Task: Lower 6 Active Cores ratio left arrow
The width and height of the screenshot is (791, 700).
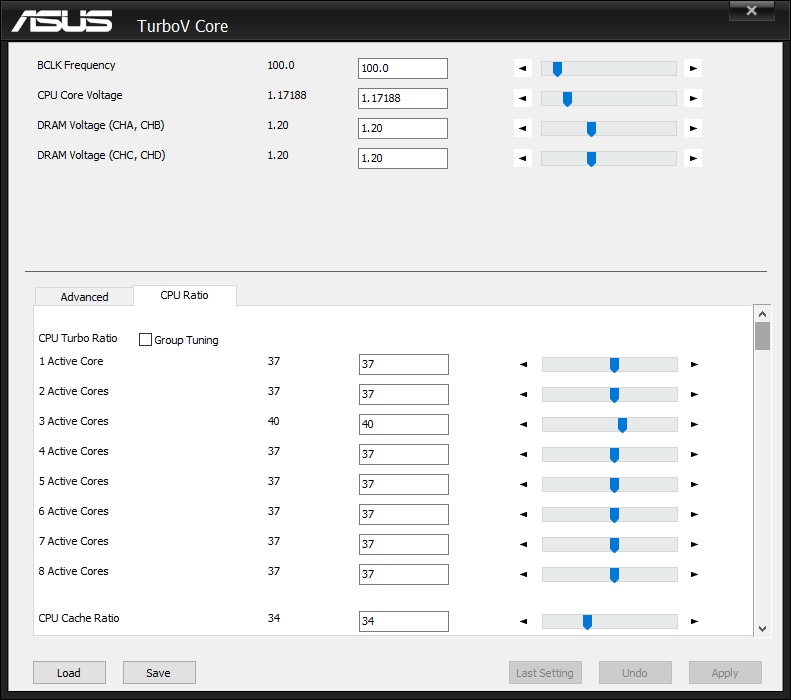Action: (x=524, y=514)
